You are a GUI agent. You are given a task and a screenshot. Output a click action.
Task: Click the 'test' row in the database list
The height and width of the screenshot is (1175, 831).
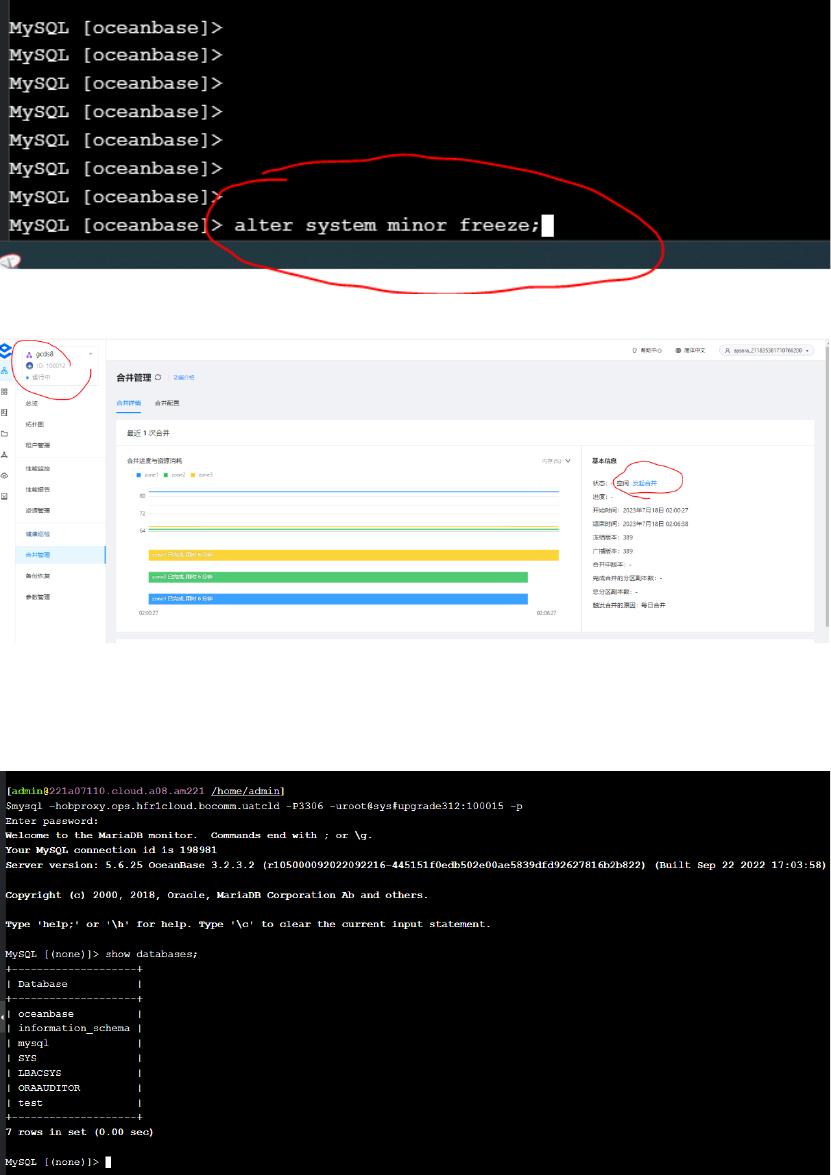30,1102
